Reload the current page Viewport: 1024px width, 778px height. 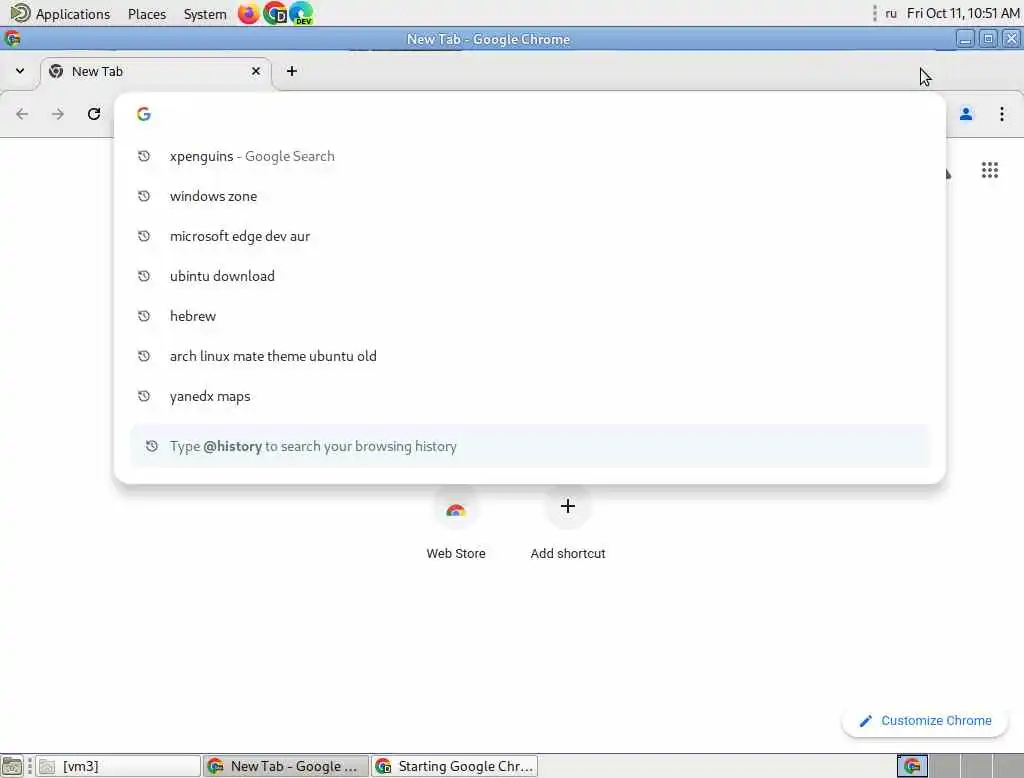pos(94,114)
